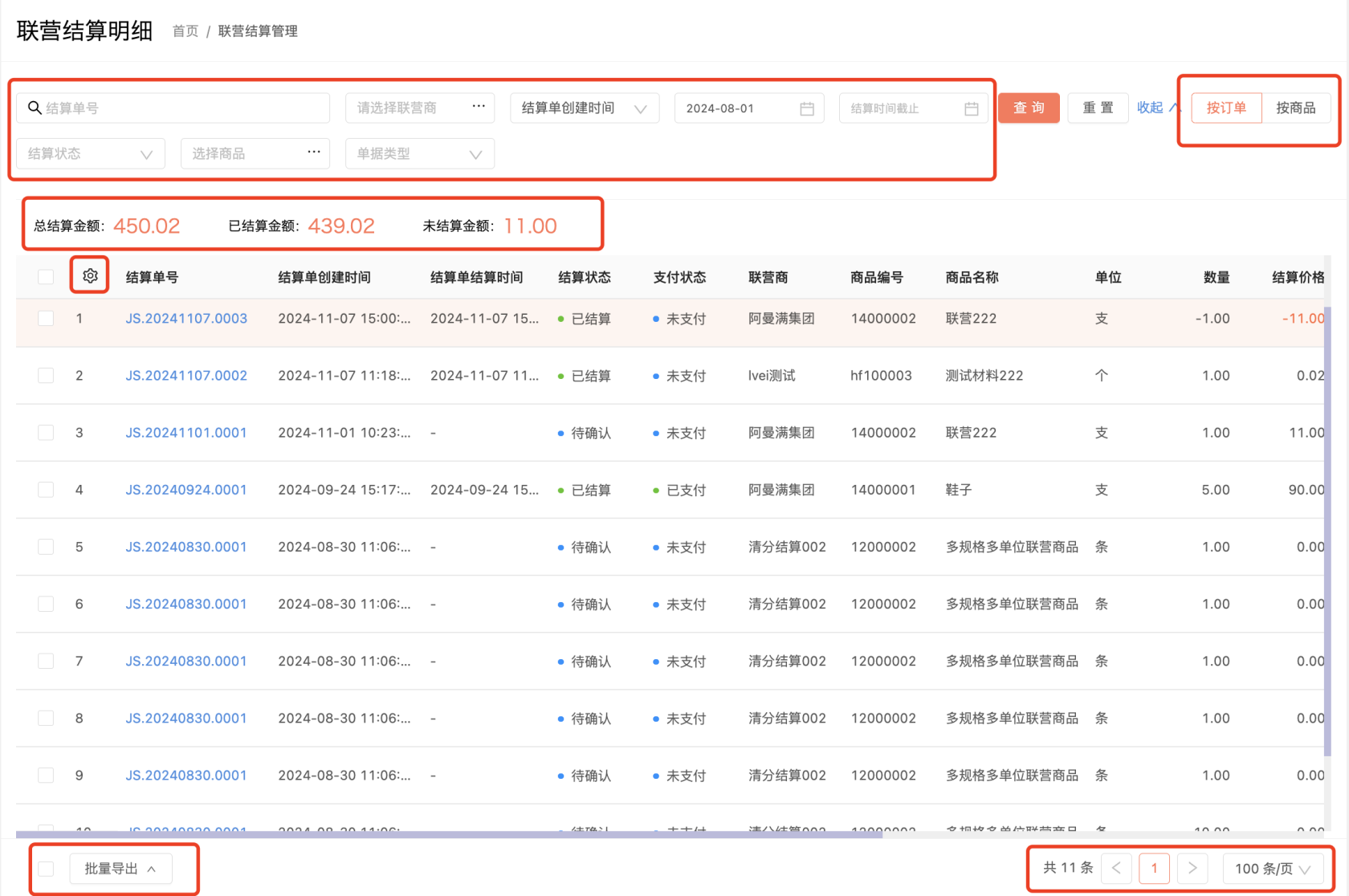Viewport: 1349px width, 896px height.
Task: Click the 商品名称 column header
Action: point(972,277)
